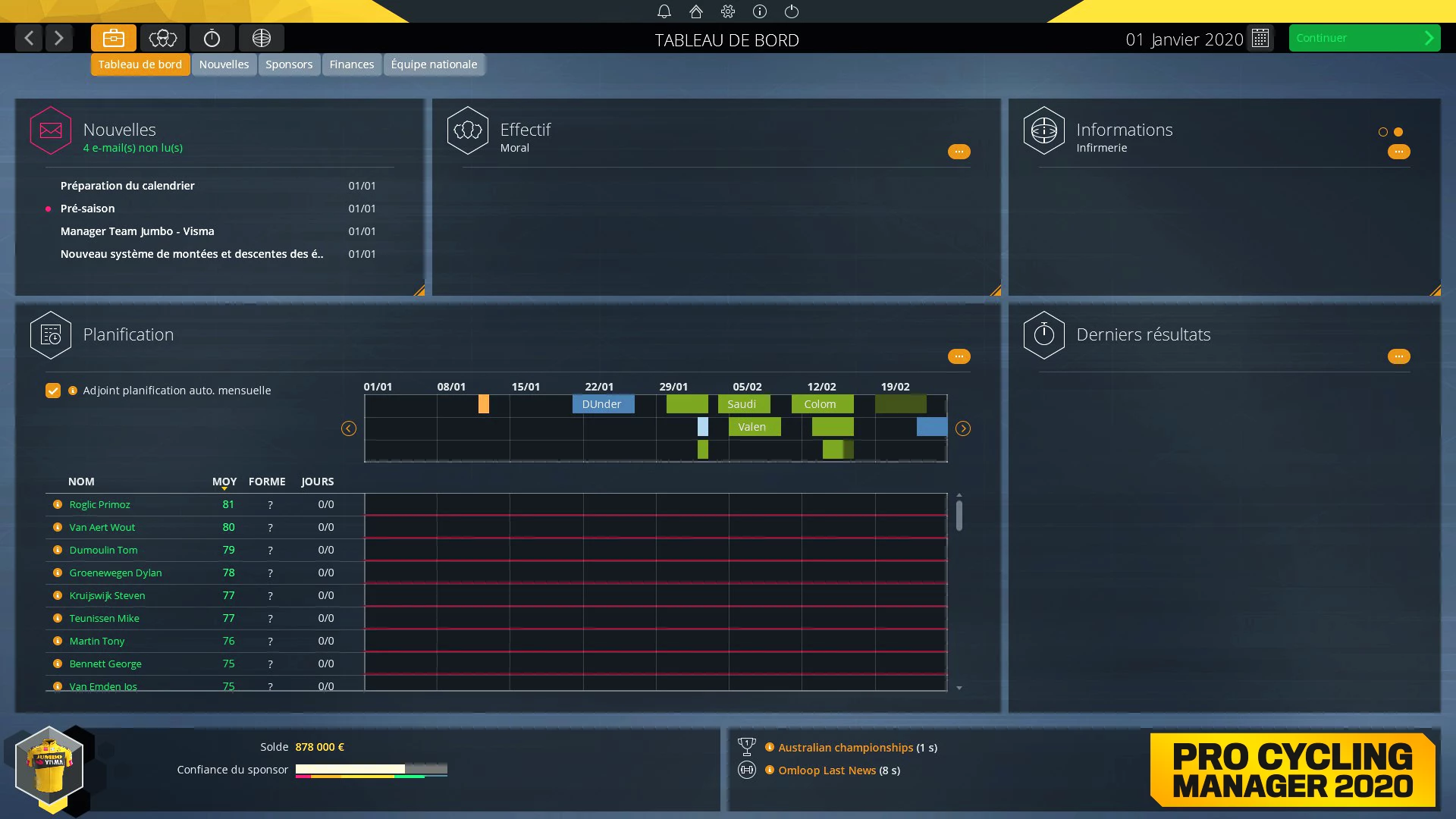Click info icon next to Van Aert Wout

[58, 527]
